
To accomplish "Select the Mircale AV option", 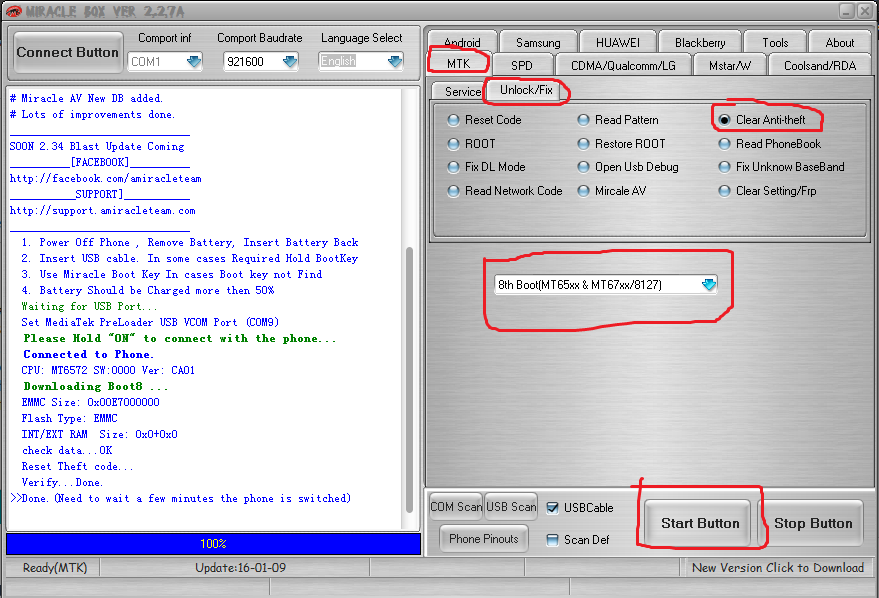I will (x=583, y=191).
